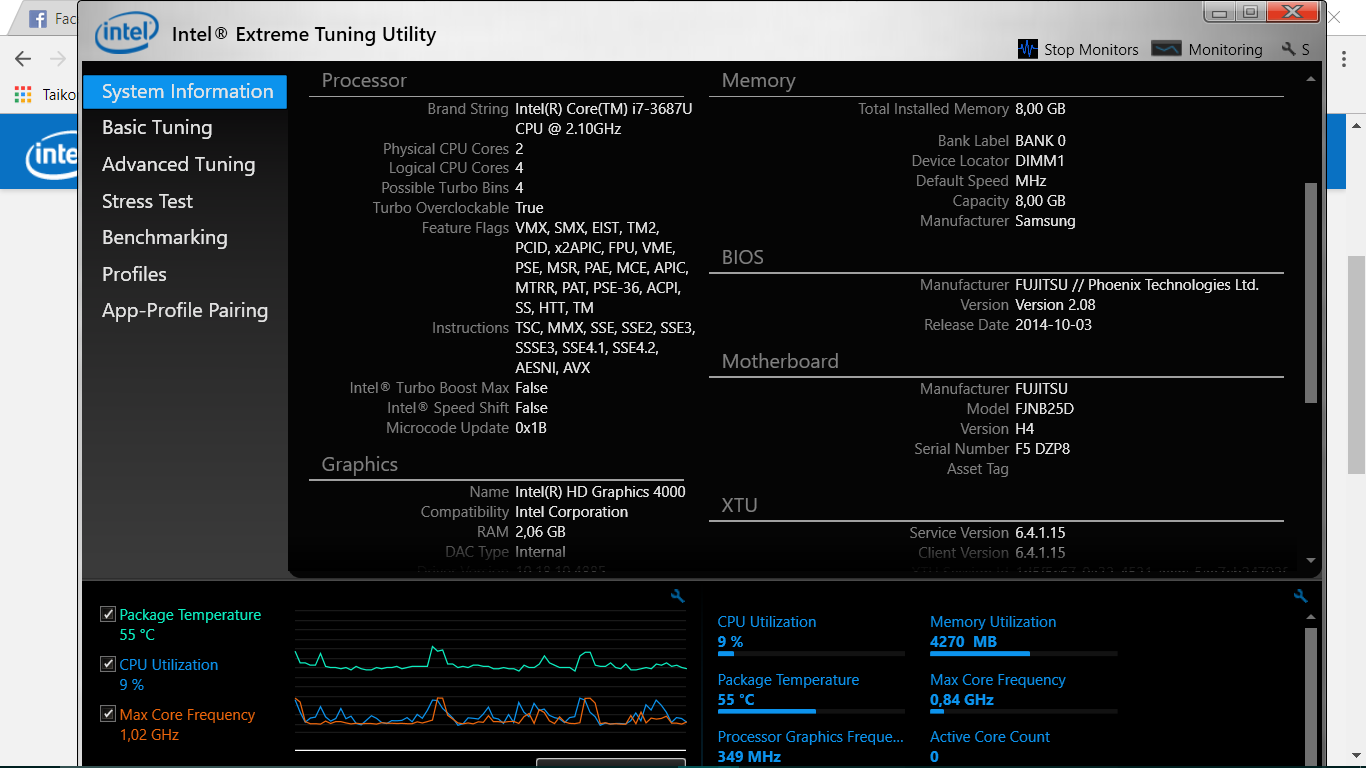This screenshot has height=768, width=1366.
Task: Open the Basic Tuning section
Action: 157,127
